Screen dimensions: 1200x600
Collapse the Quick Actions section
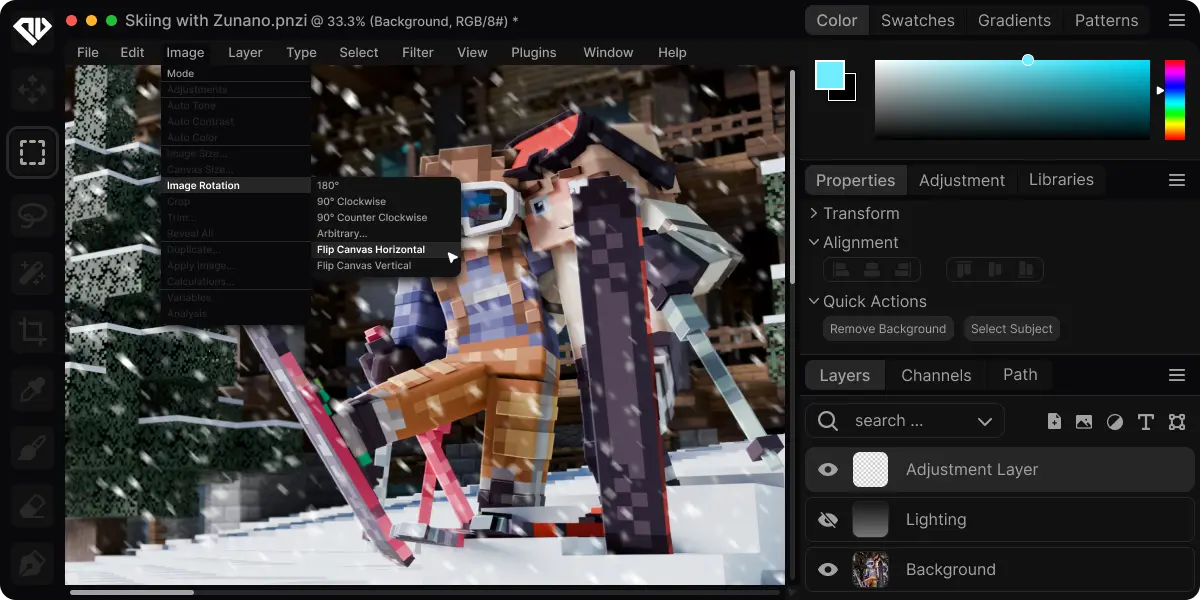tap(814, 301)
